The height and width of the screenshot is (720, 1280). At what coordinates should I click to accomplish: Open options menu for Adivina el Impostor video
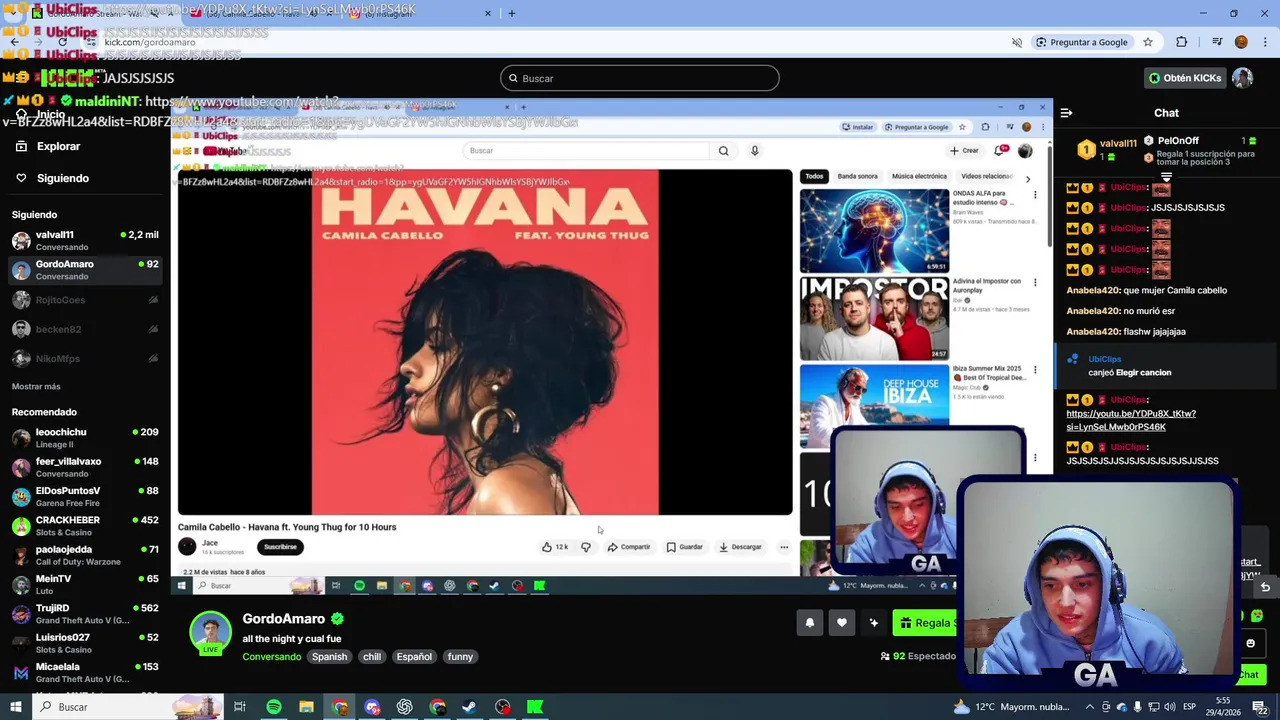pyautogui.click(x=1035, y=282)
